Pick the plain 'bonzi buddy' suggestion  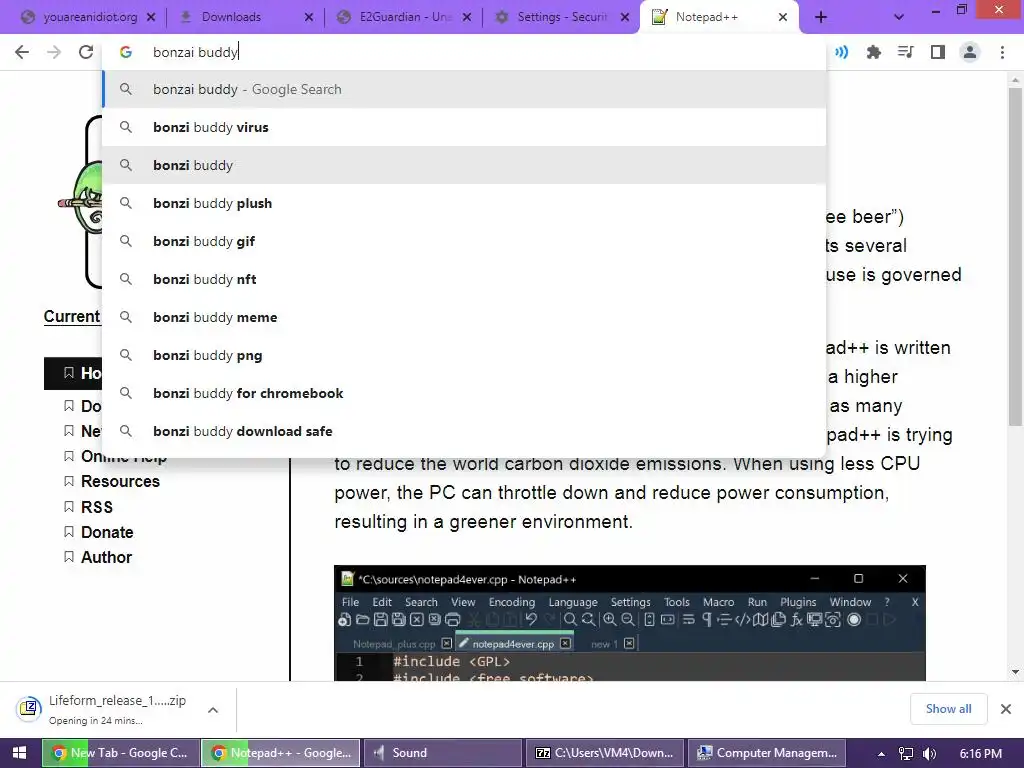point(464,165)
